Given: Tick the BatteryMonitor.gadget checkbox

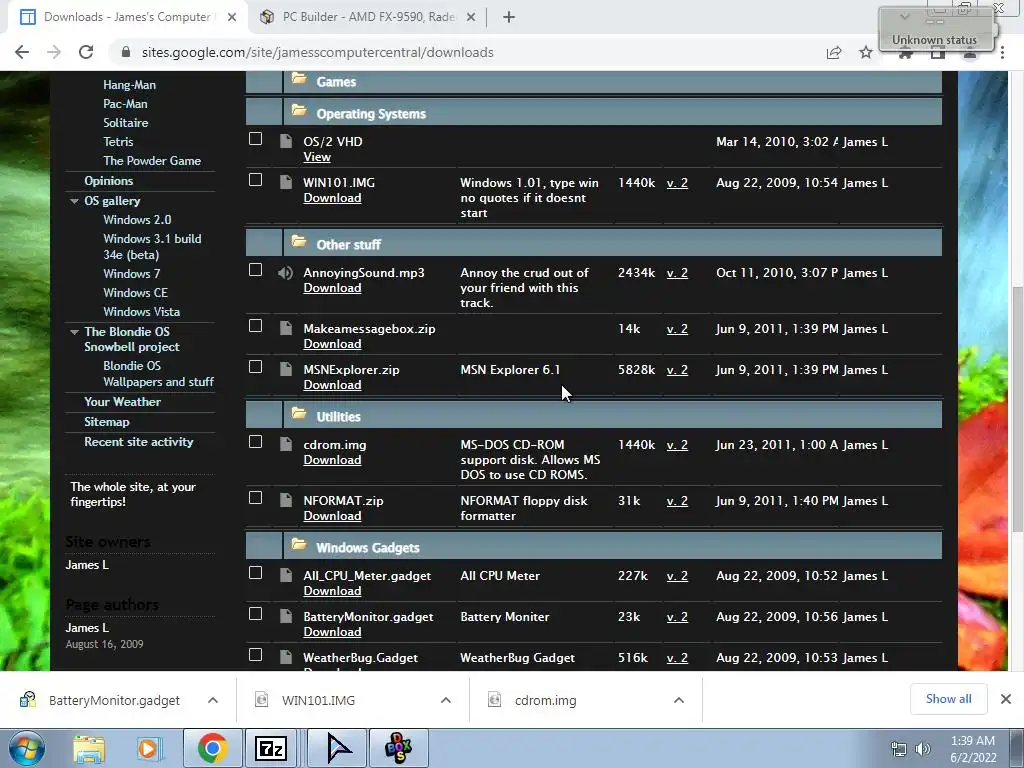Looking at the screenshot, I should point(255,614).
